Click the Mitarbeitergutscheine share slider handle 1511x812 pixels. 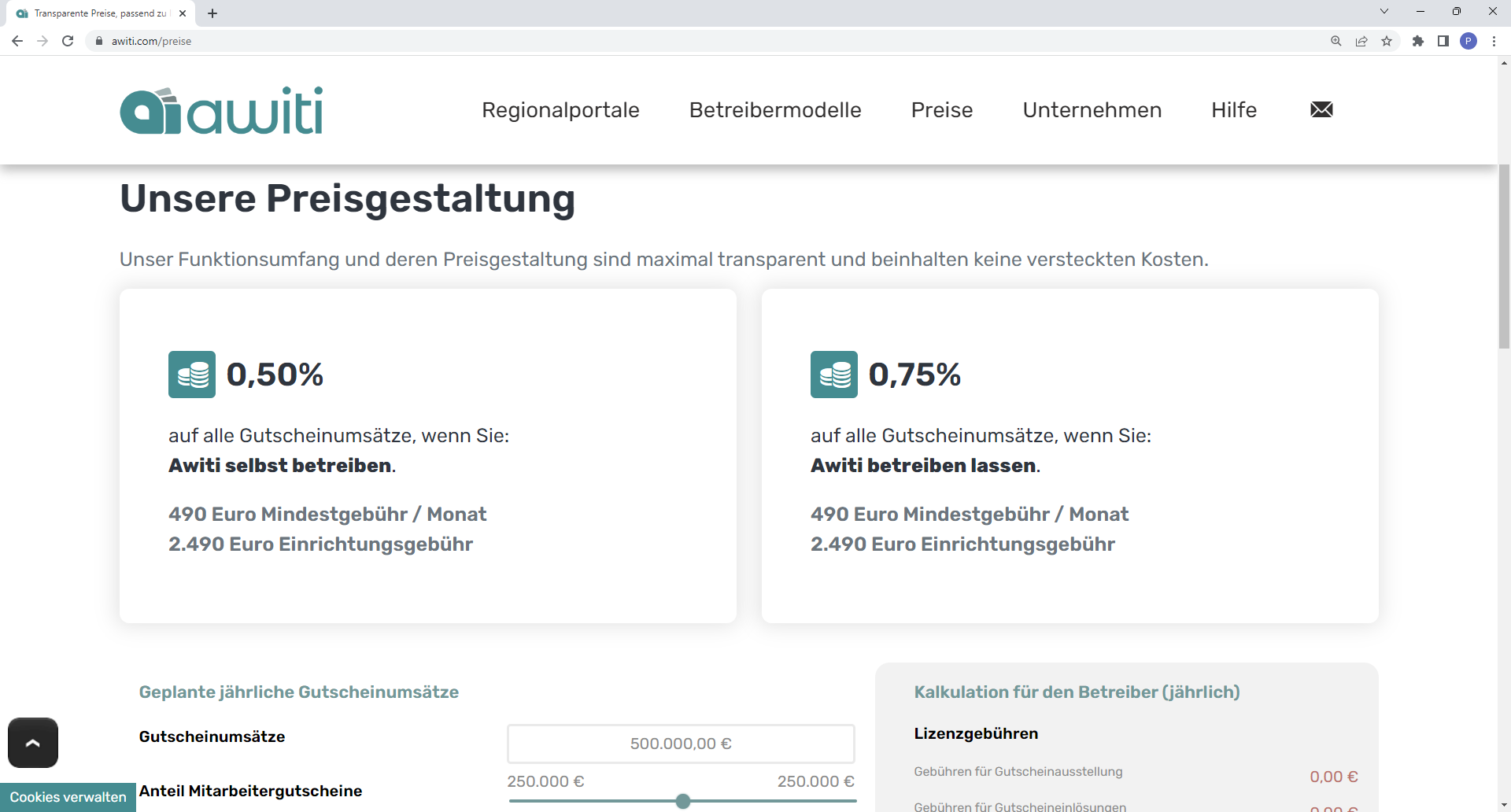[x=683, y=801]
